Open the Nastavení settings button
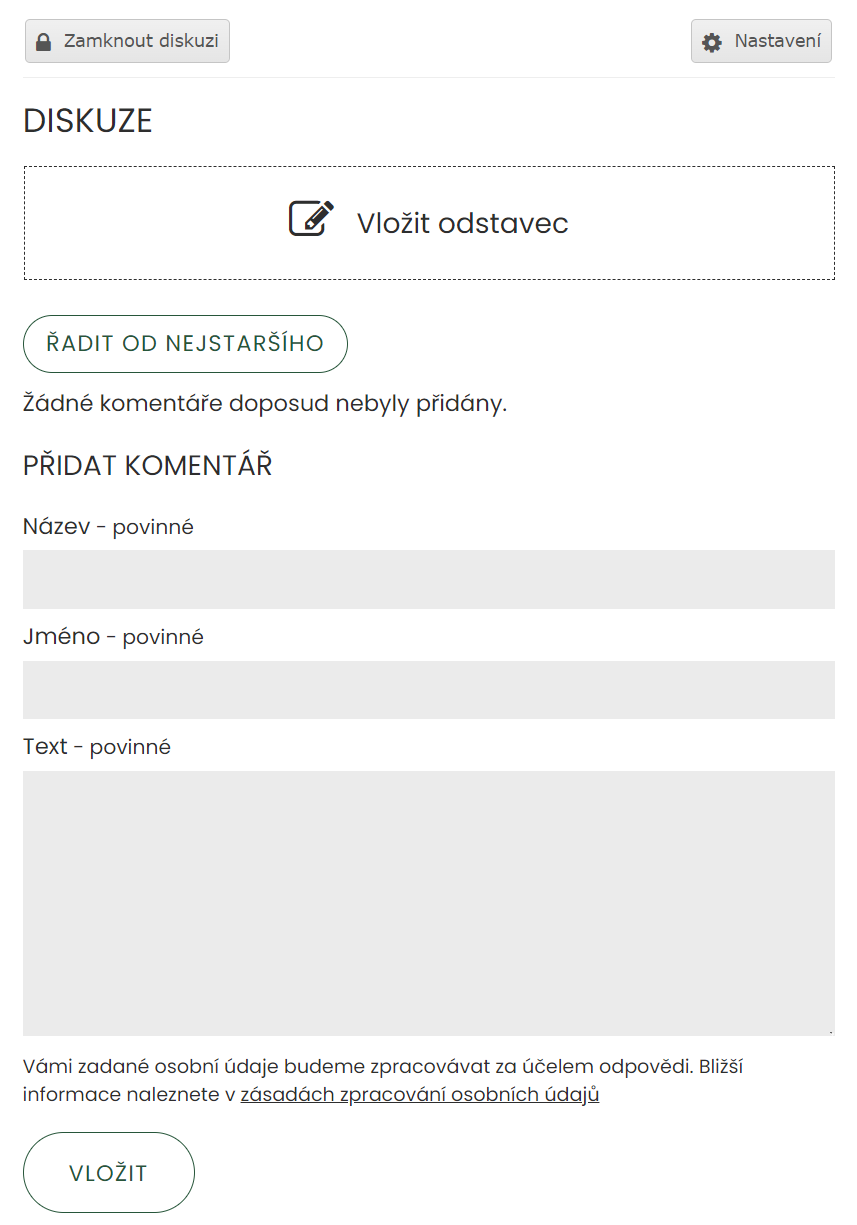This screenshot has width=857, height=1225. [761, 41]
